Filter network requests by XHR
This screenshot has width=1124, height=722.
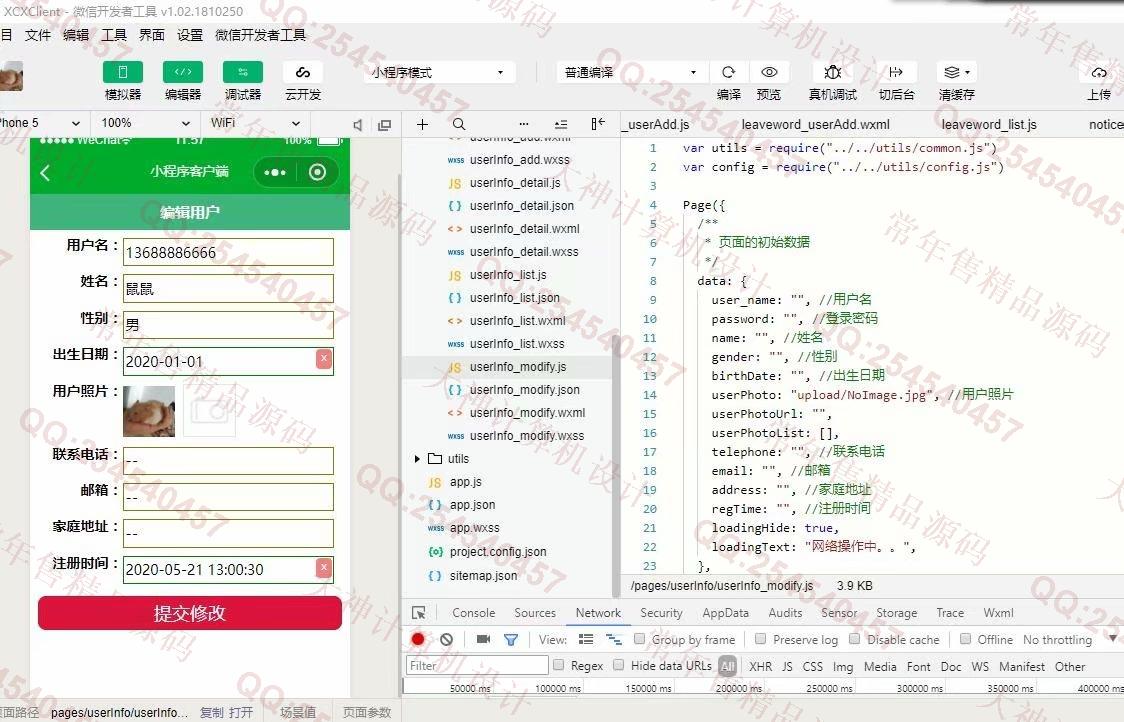point(761,666)
